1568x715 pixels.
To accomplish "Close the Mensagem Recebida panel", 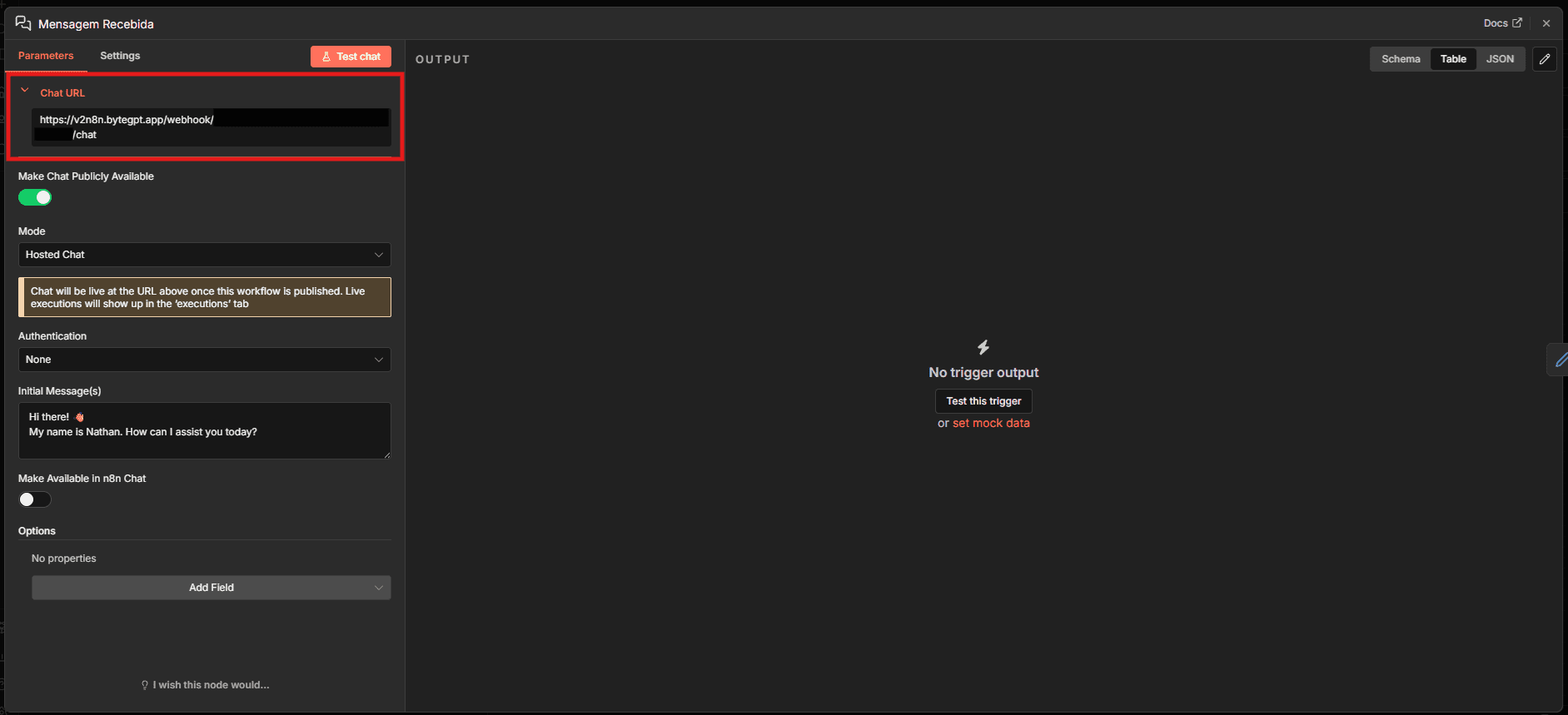I will 1546,23.
